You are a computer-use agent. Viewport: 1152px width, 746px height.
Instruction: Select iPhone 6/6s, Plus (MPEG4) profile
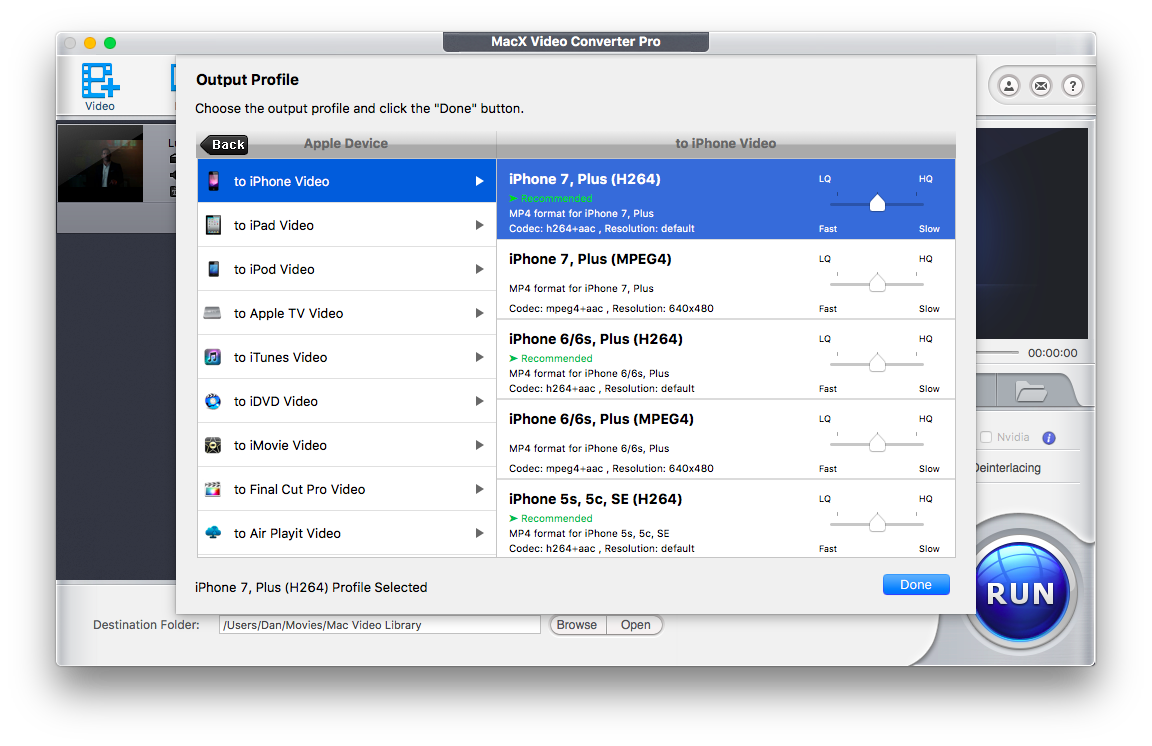tap(726, 440)
